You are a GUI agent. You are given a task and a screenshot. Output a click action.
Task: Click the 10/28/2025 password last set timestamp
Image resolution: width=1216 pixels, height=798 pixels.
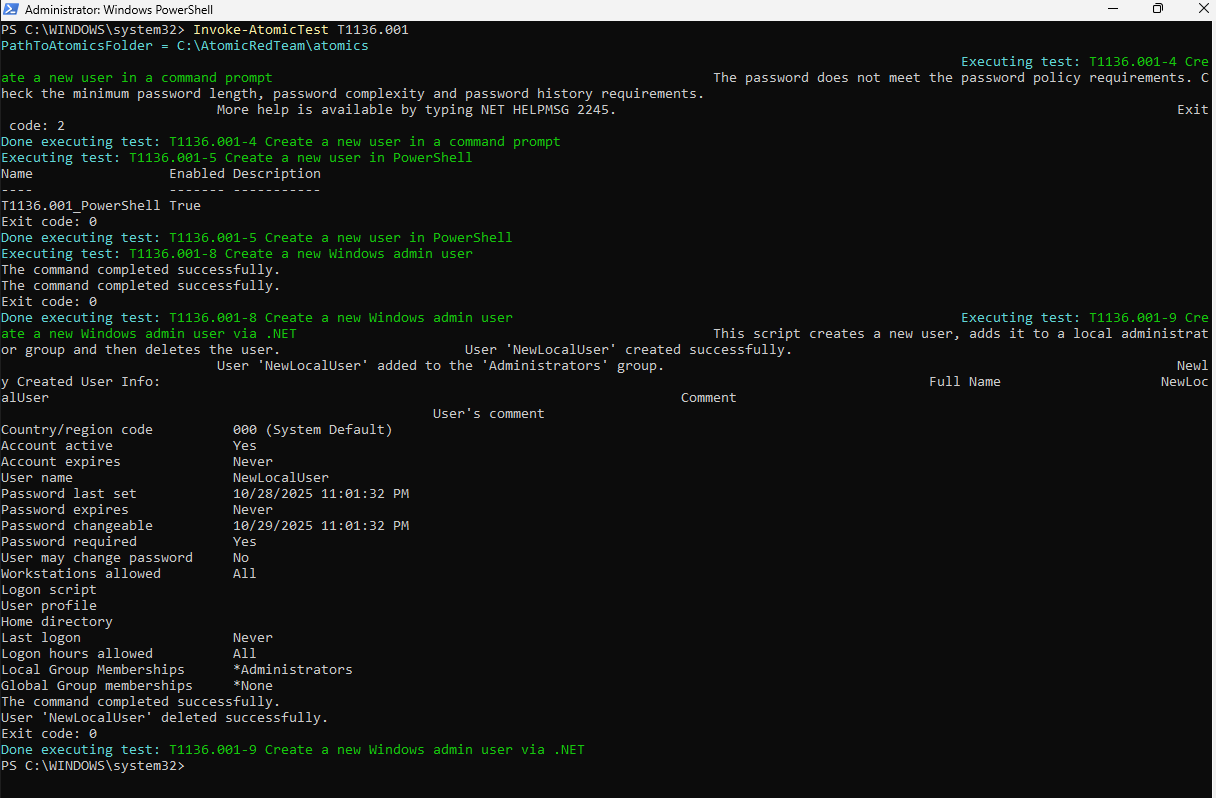tap(320, 494)
